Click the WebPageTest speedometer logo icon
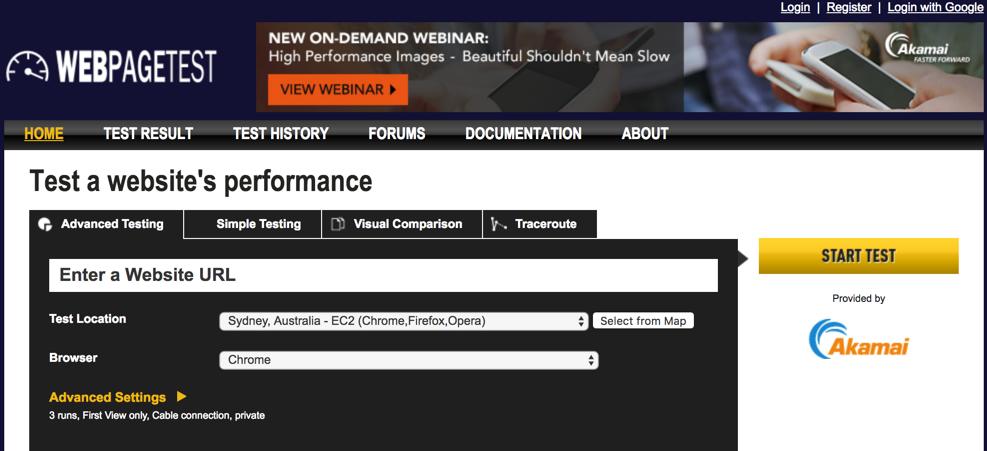Viewport: 987px width, 451px height. tap(28, 66)
